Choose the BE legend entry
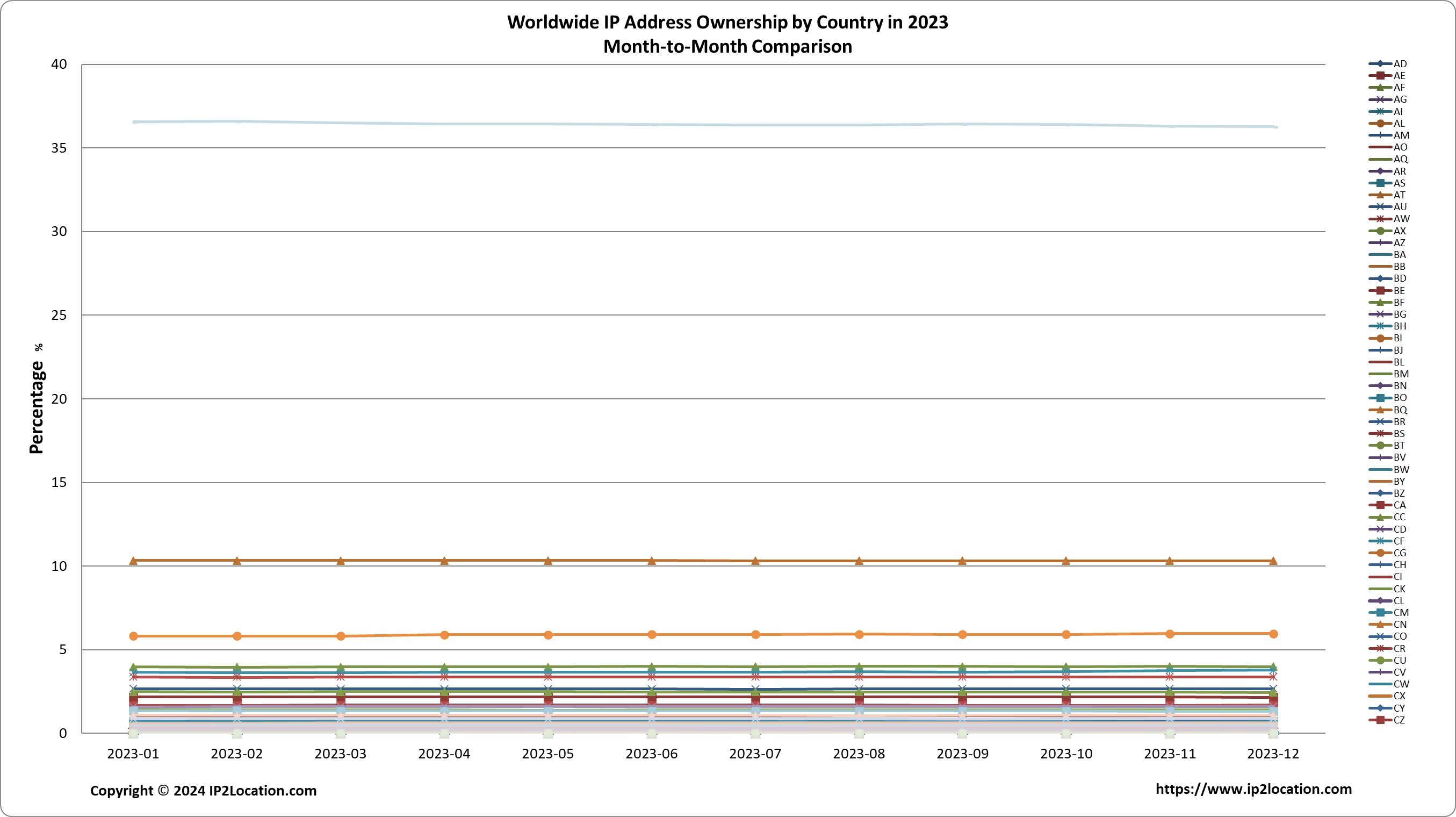 tap(1387, 291)
